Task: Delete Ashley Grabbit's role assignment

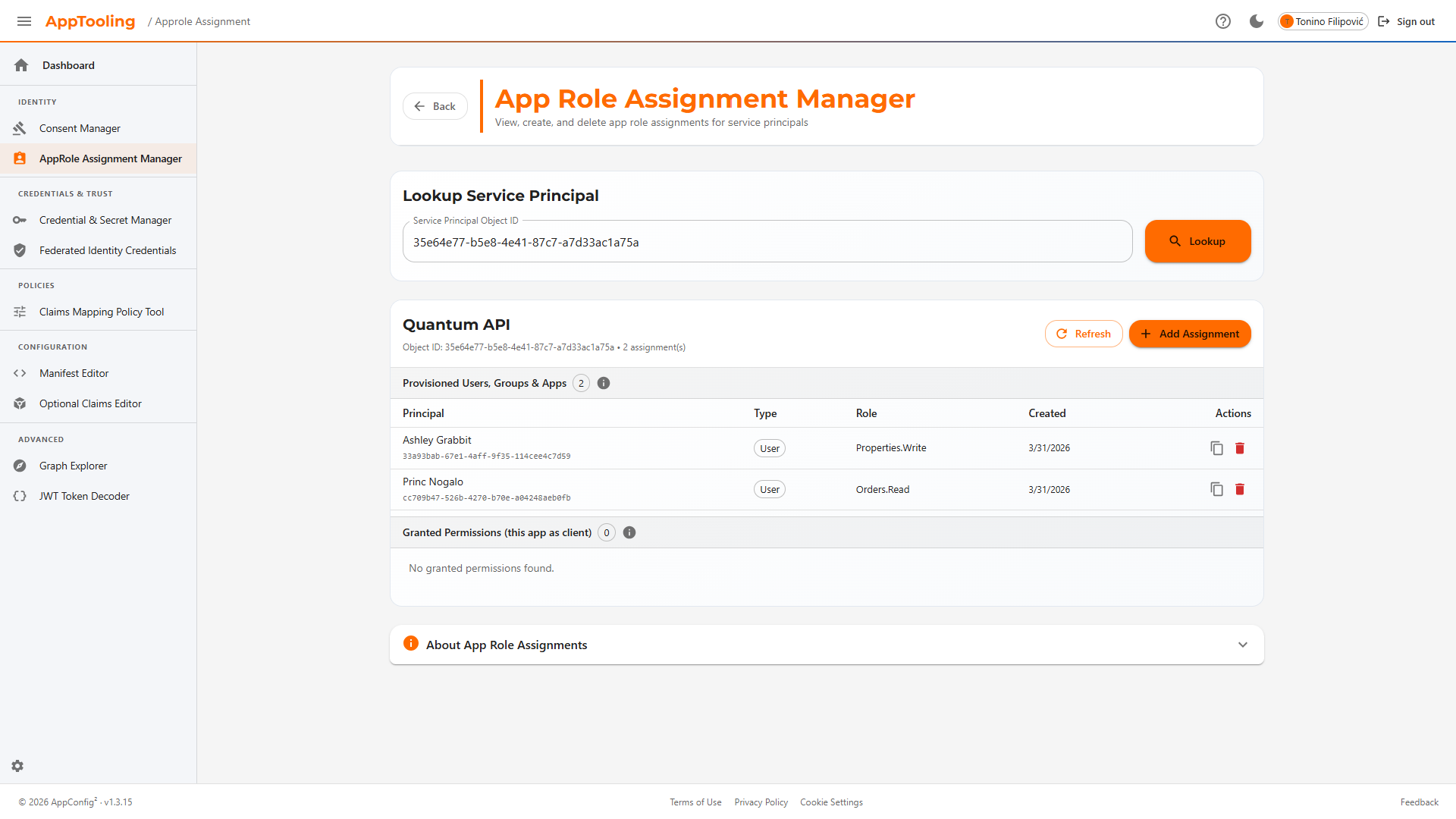Action: pyautogui.click(x=1240, y=448)
